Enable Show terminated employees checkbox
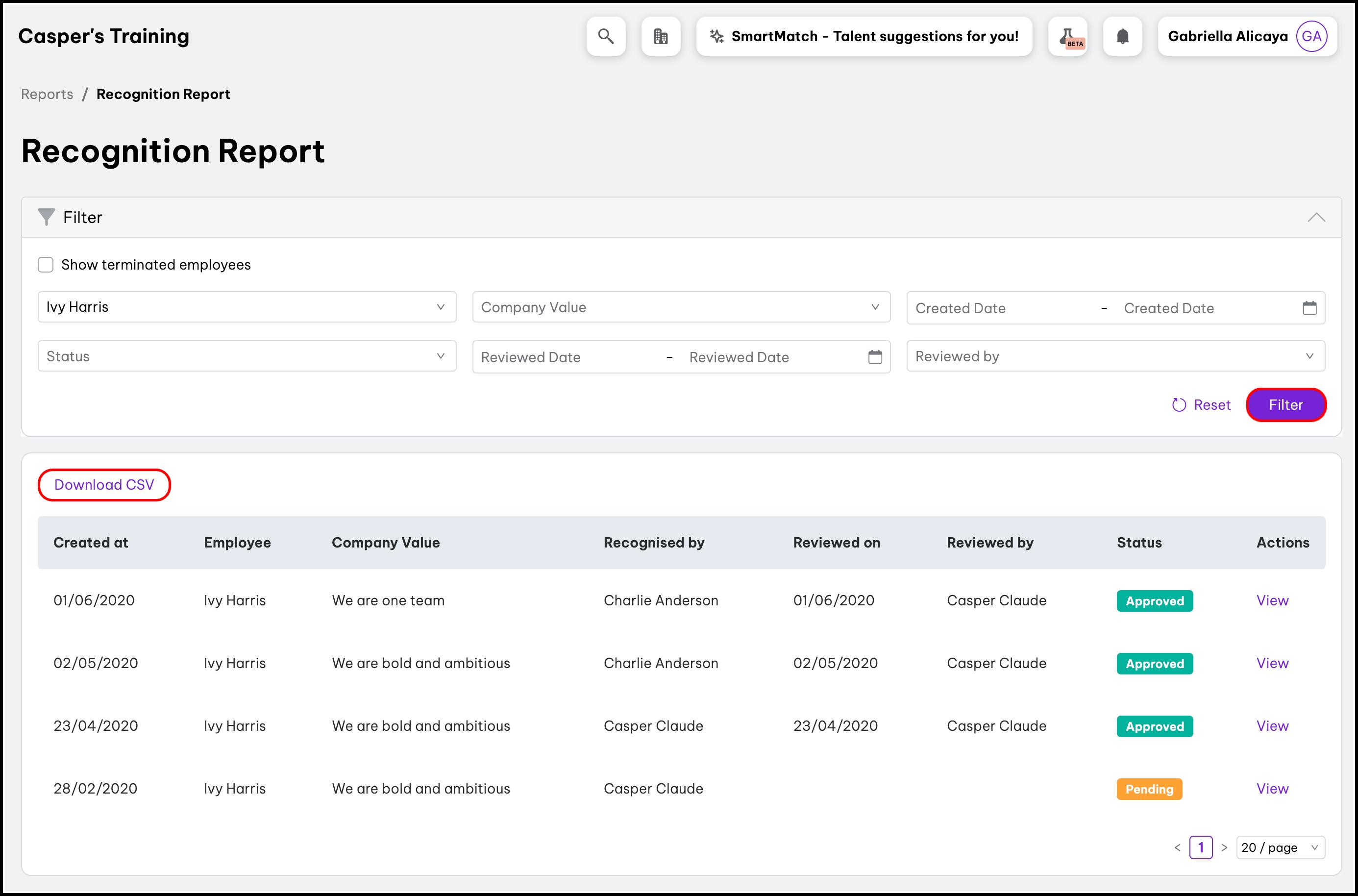The height and width of the screenshot is (896, 1358). coord(46,265)
